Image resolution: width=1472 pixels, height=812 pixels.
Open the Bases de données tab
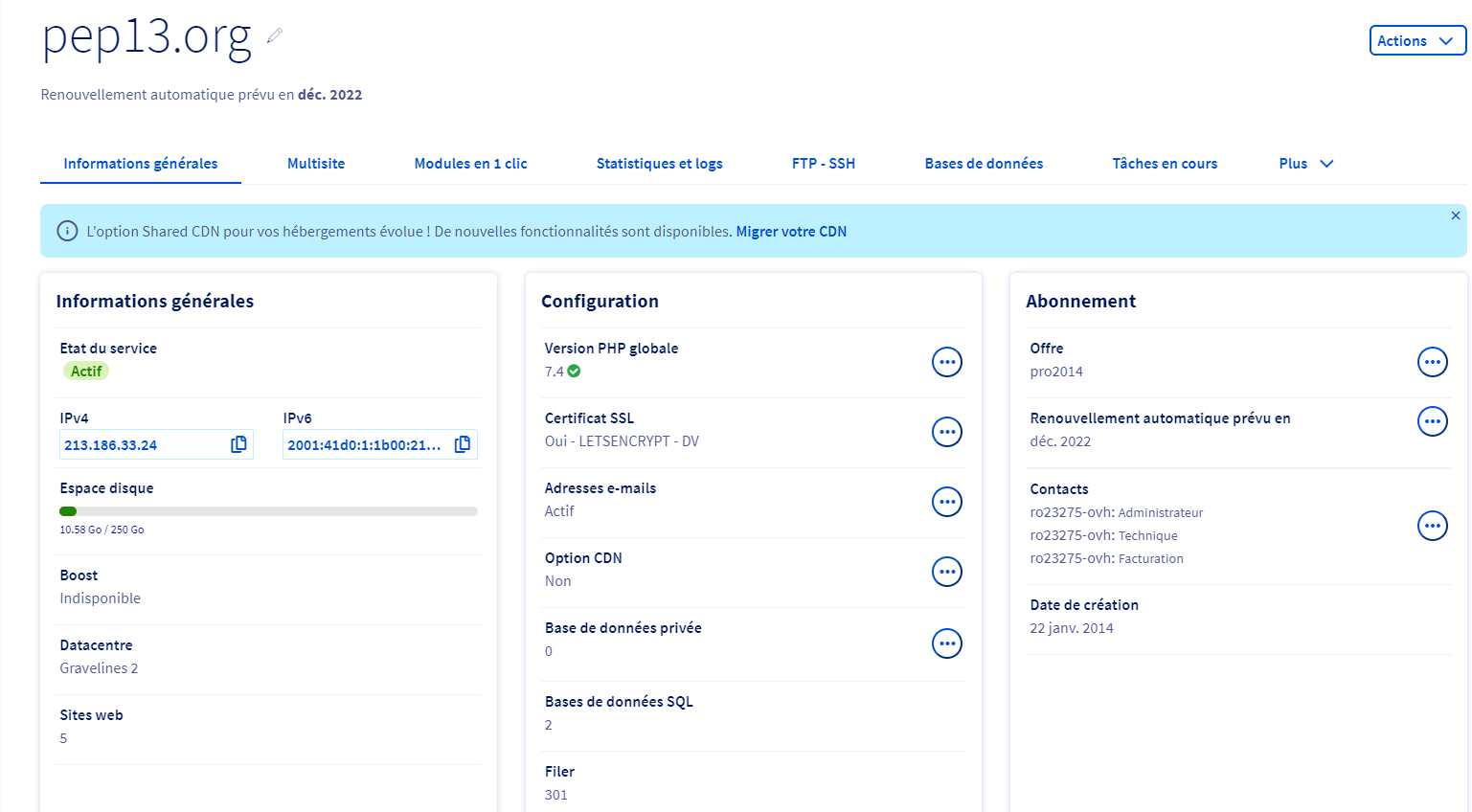coord(984,164)
